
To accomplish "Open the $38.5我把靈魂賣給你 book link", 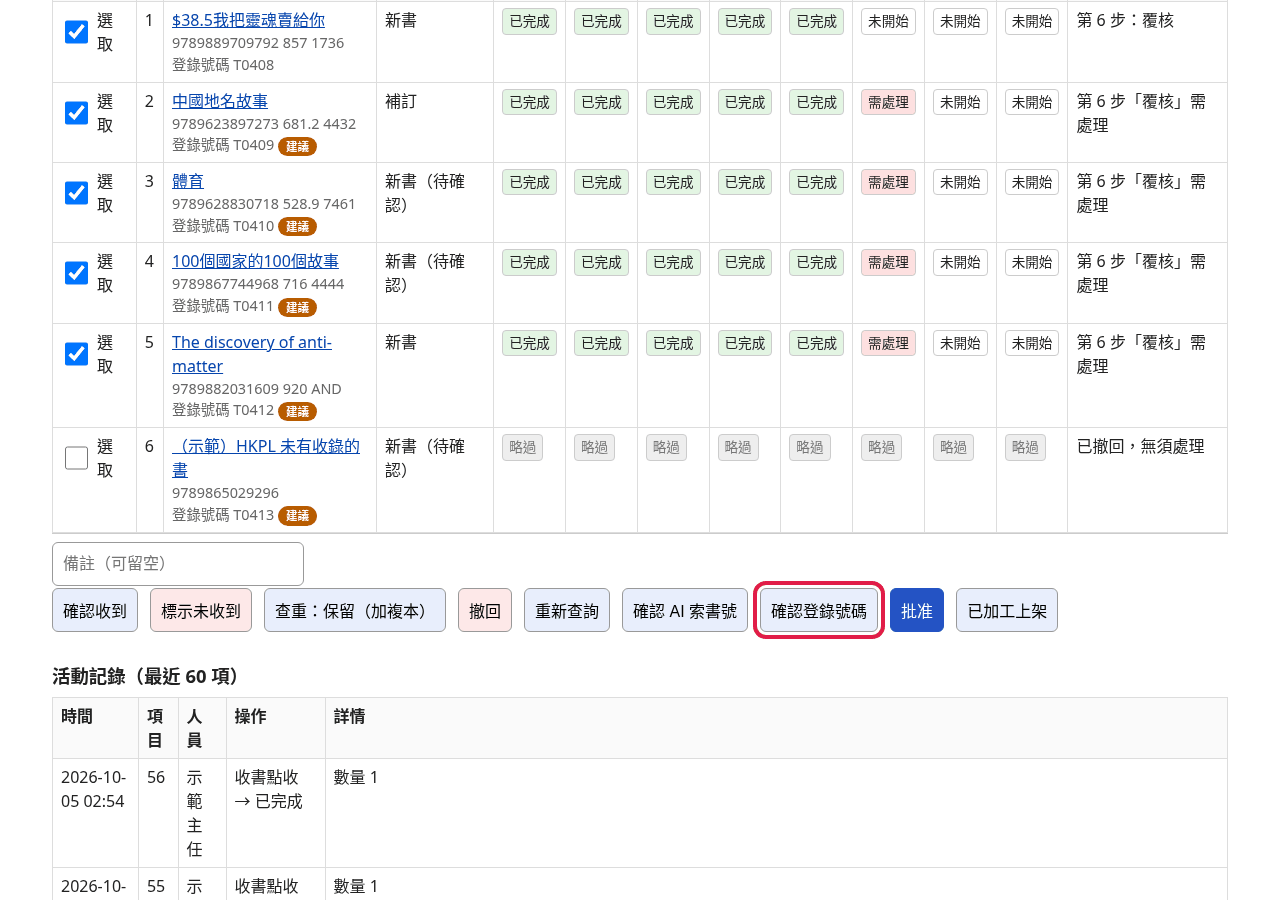I will tap(248, 20).
